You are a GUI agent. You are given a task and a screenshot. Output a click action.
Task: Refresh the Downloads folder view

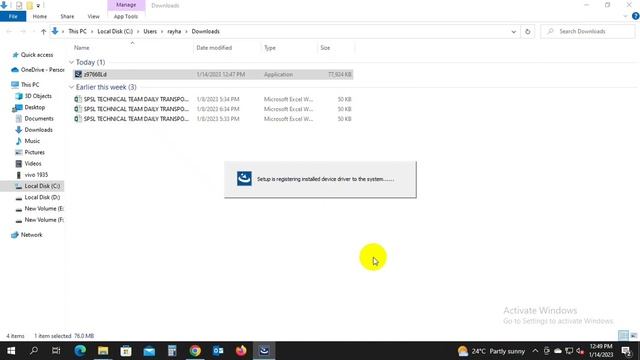pyautogui.click(x=527, y=31)
